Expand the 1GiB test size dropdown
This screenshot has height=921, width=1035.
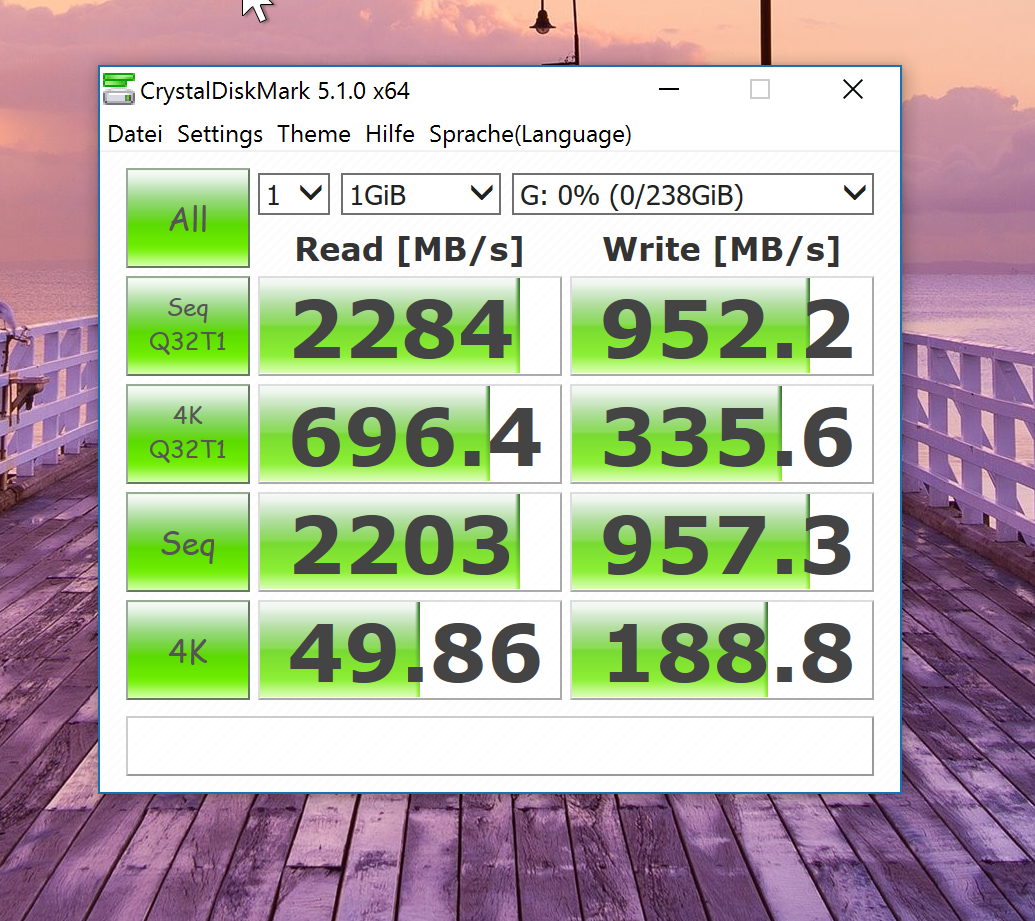pyautogui.click(x=420, y=194)
